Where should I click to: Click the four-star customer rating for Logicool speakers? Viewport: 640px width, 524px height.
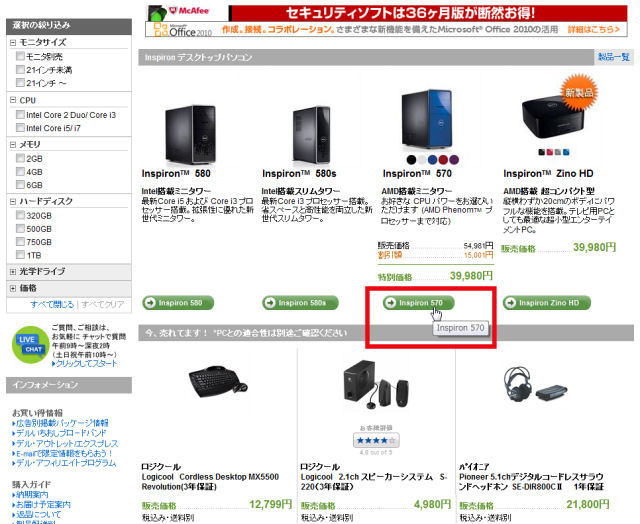tap(376, 440)
